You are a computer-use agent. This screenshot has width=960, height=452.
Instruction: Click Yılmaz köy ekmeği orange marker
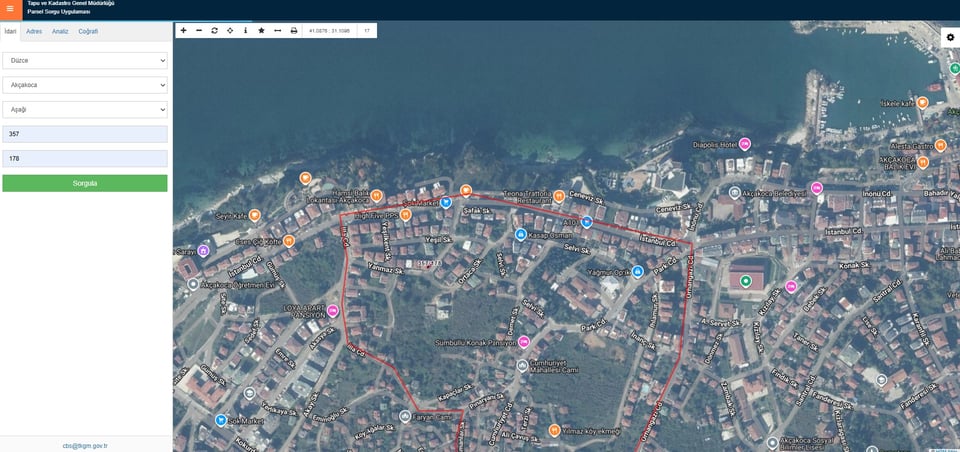(x=554, y=430)
